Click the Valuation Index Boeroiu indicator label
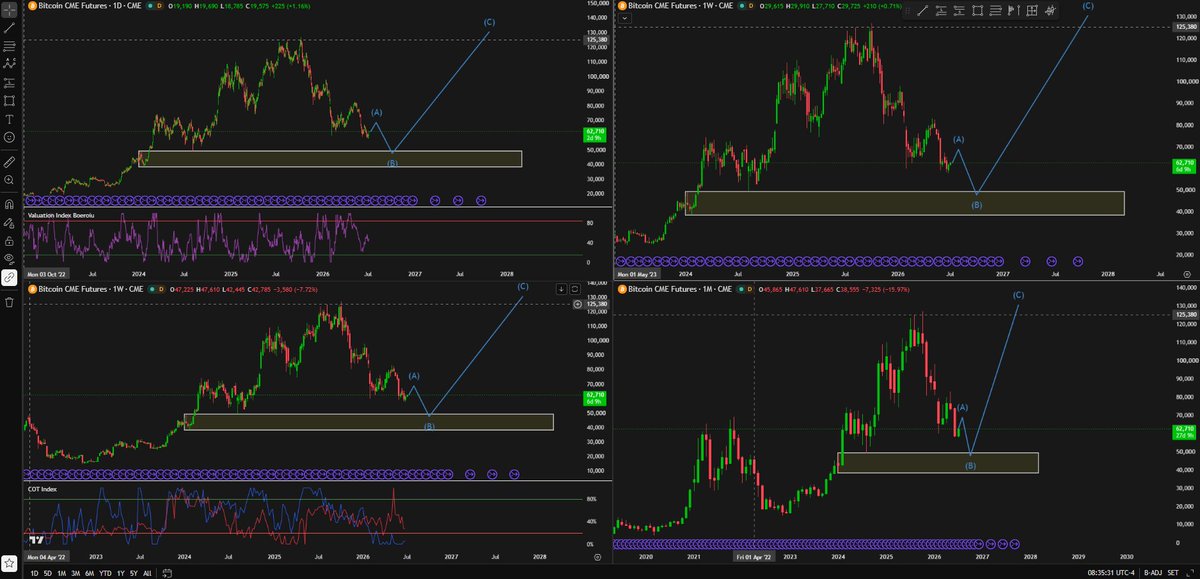The image size is (1200, 579). coord(62,215)
